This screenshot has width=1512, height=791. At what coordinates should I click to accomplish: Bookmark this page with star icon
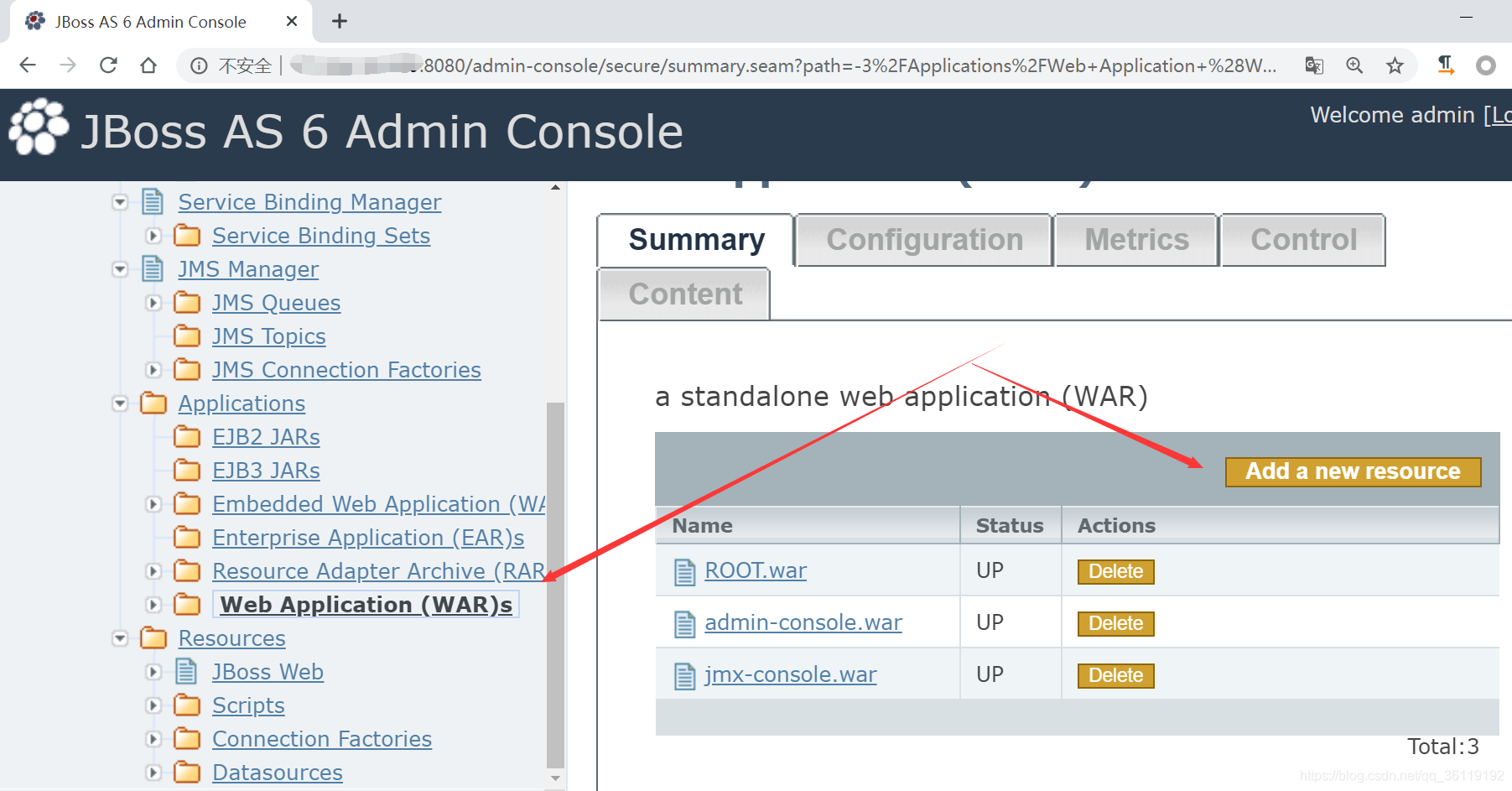pyautogui.click(x=1395, y=65)
